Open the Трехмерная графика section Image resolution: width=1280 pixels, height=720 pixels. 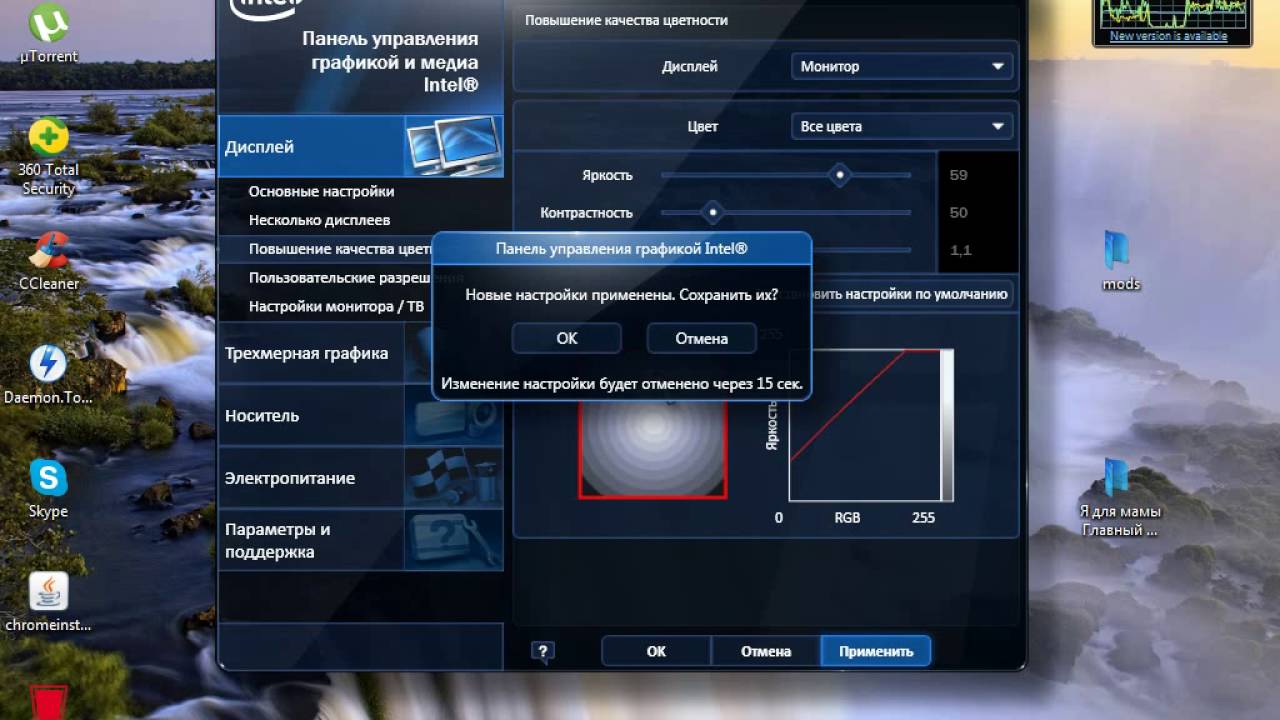(x=312, y=354)
